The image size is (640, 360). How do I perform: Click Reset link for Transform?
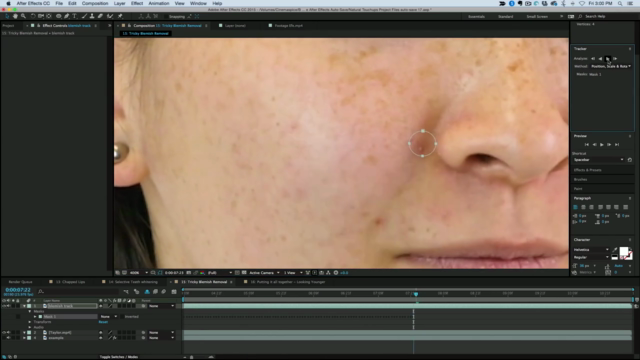tap(103, 322)
